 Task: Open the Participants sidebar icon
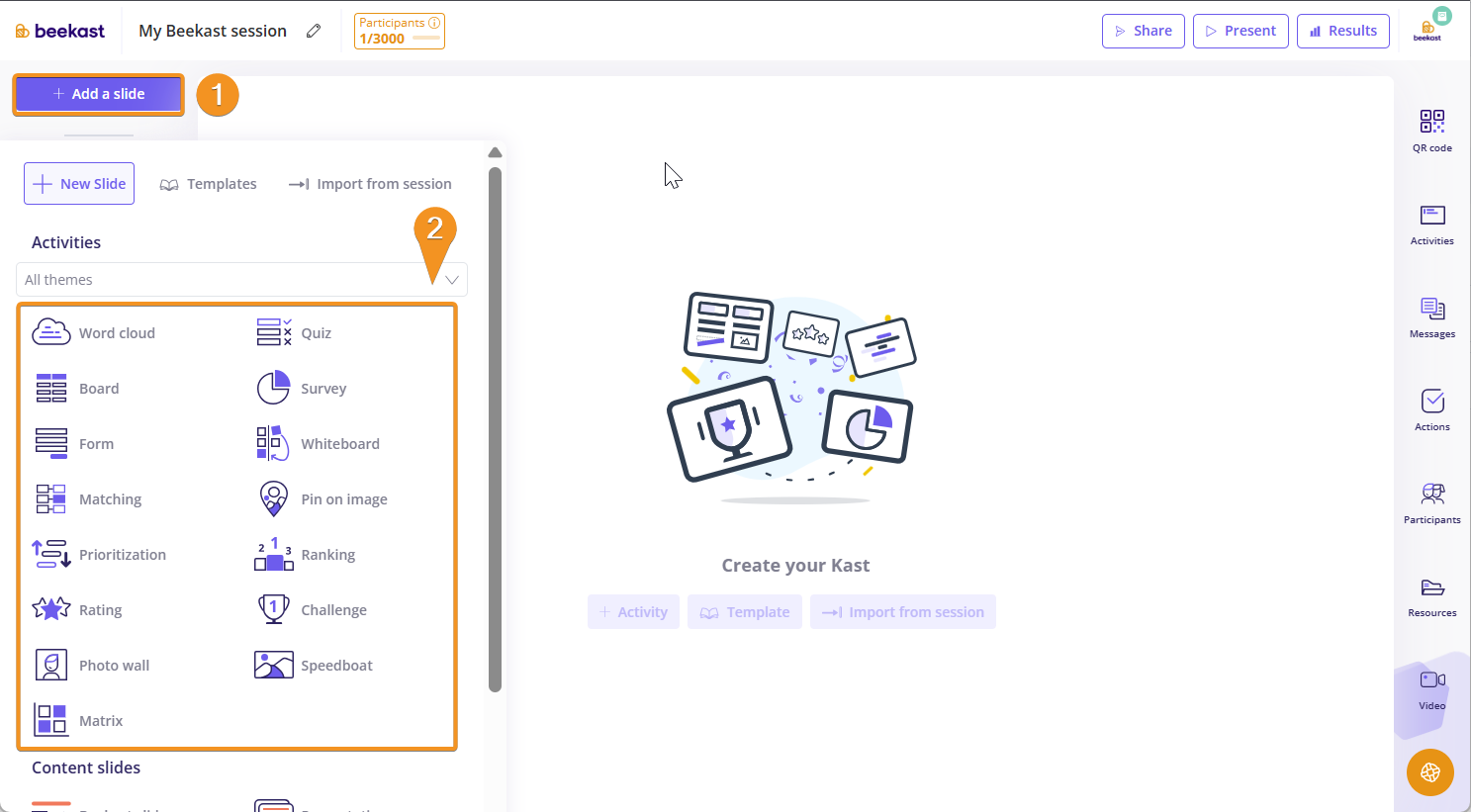(1431, 494)
